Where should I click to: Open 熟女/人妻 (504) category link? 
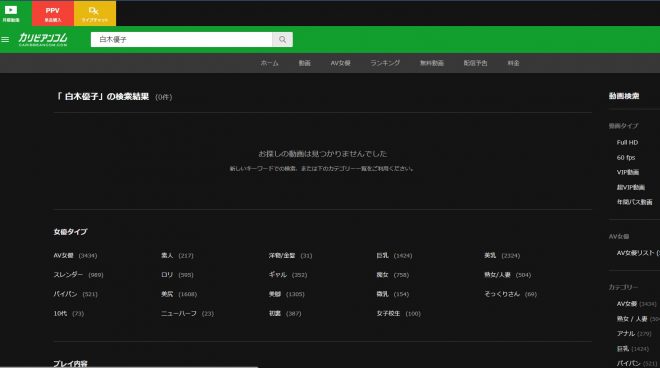click(x=507, y=275)
